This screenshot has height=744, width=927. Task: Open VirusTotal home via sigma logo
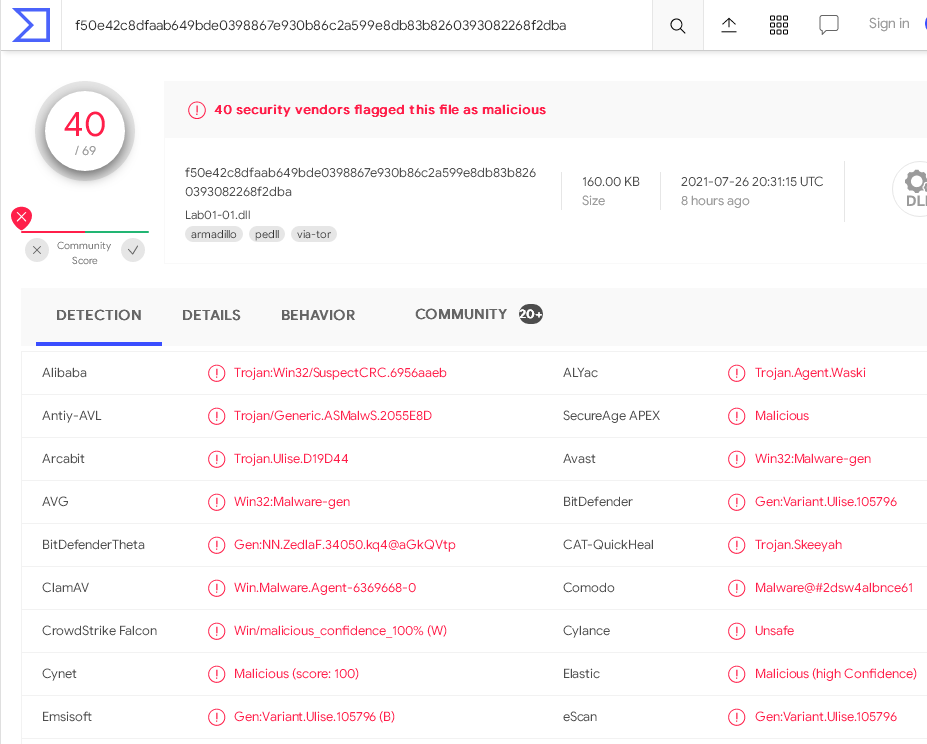(31, 25)
